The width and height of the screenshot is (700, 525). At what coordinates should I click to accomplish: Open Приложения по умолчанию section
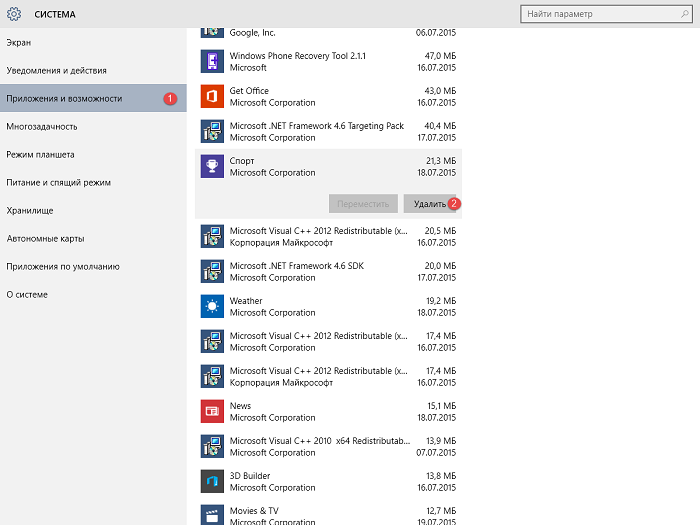tap(93, 267)
